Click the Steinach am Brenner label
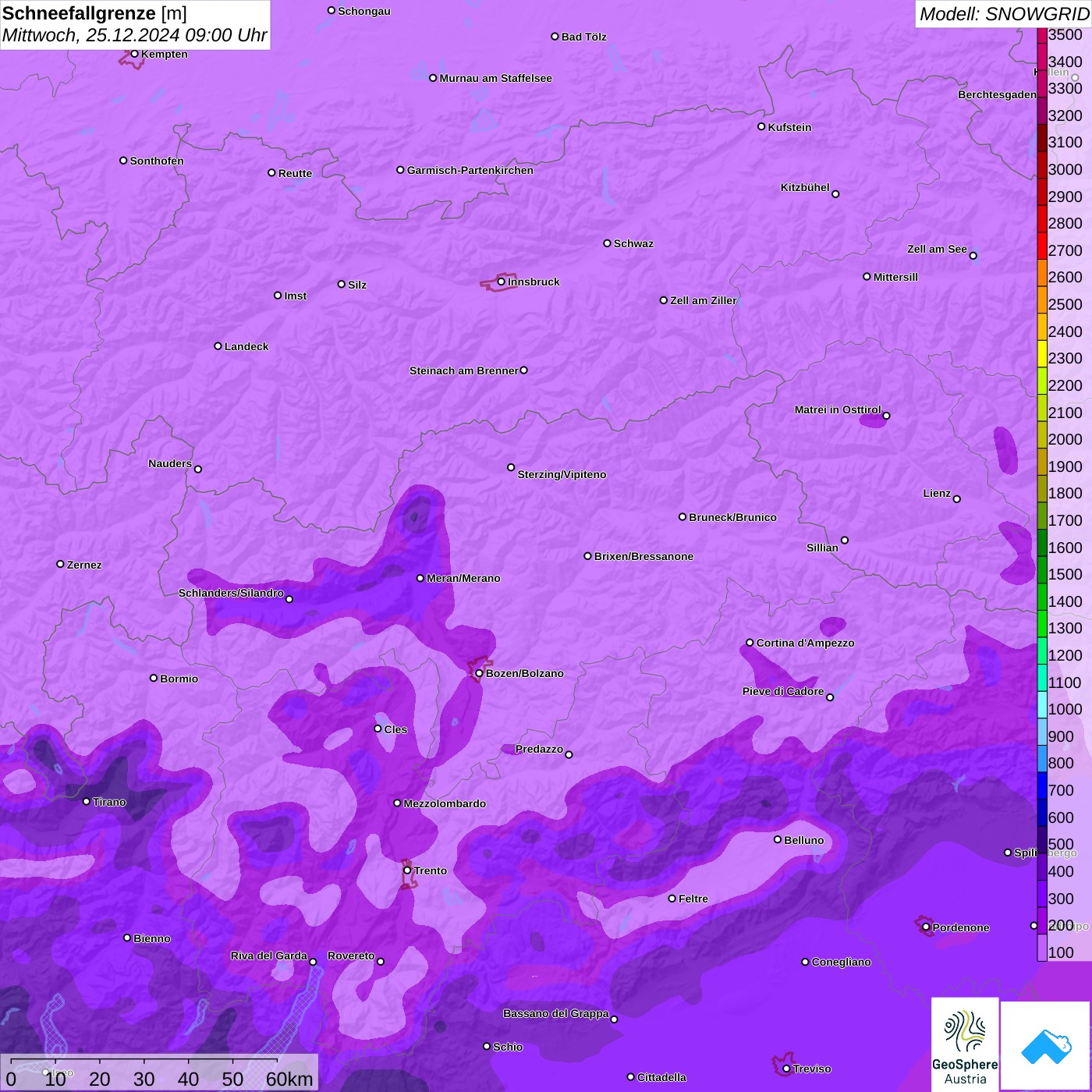The image size is (1092, 1092). [463, 370]
